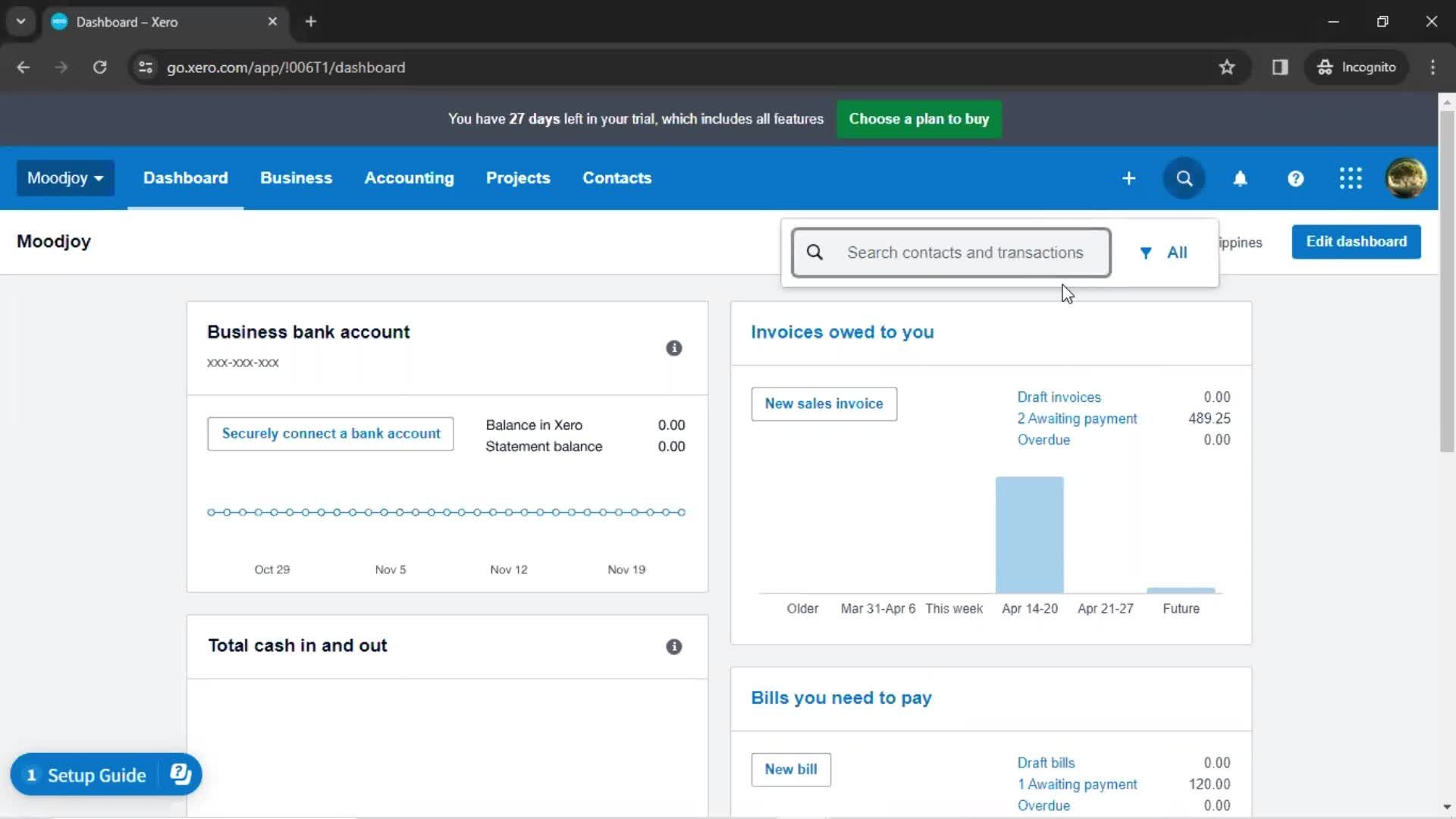The width and height of the screenshot is (1456, 819).
Task: Open the browser side panel icon
Action: [x=1280, y=67]
